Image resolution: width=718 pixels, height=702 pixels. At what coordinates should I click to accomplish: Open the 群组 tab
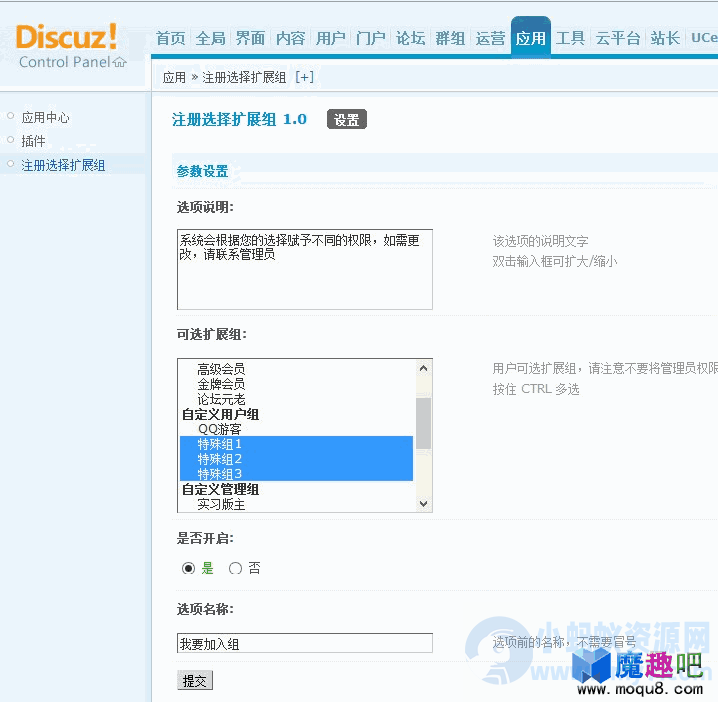coord(451,38)
